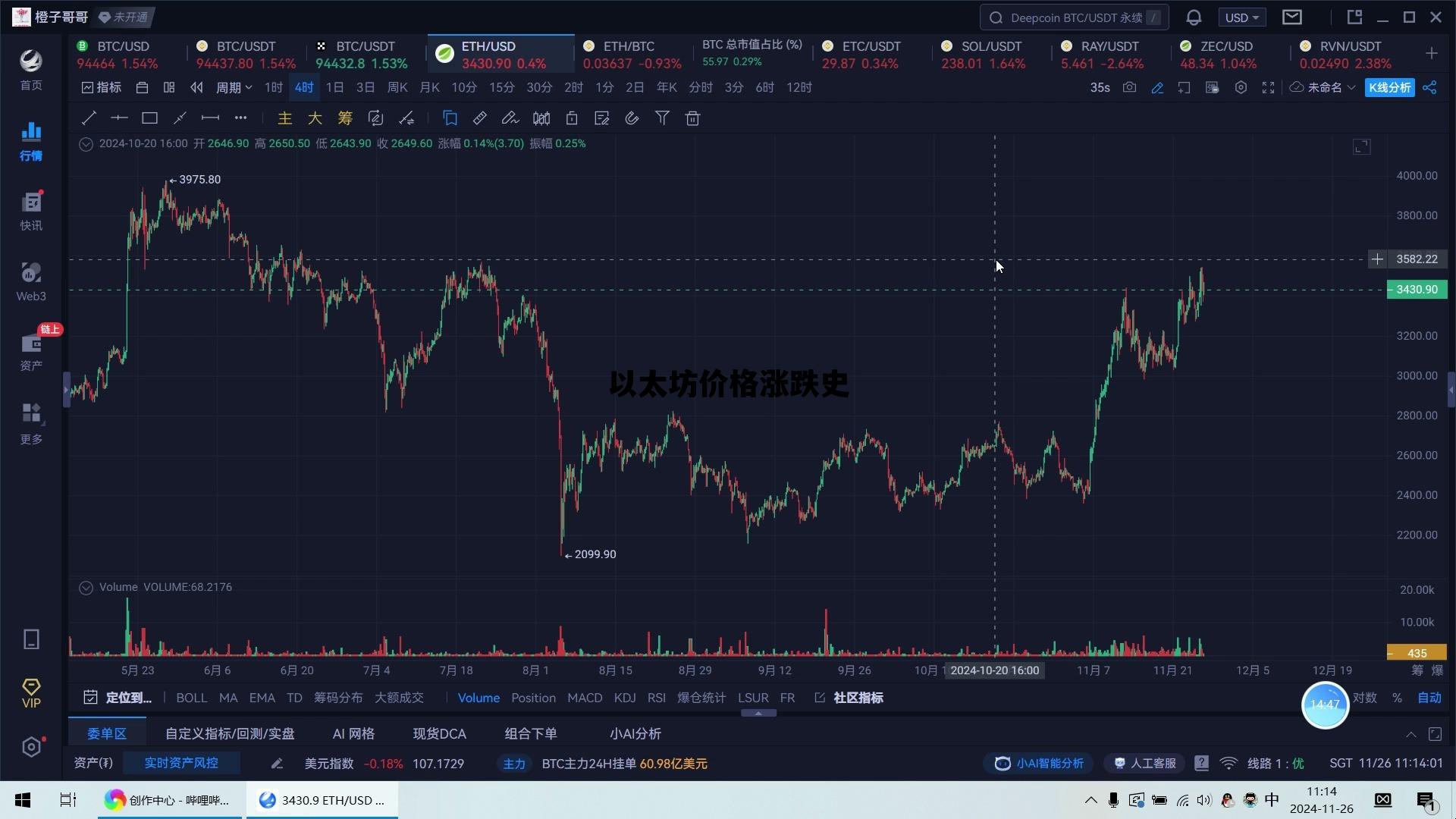The height and width of the screenshot is (819, 1456).
Task: Toggle the BOLL overlay indicator
Action: (191, 698)
